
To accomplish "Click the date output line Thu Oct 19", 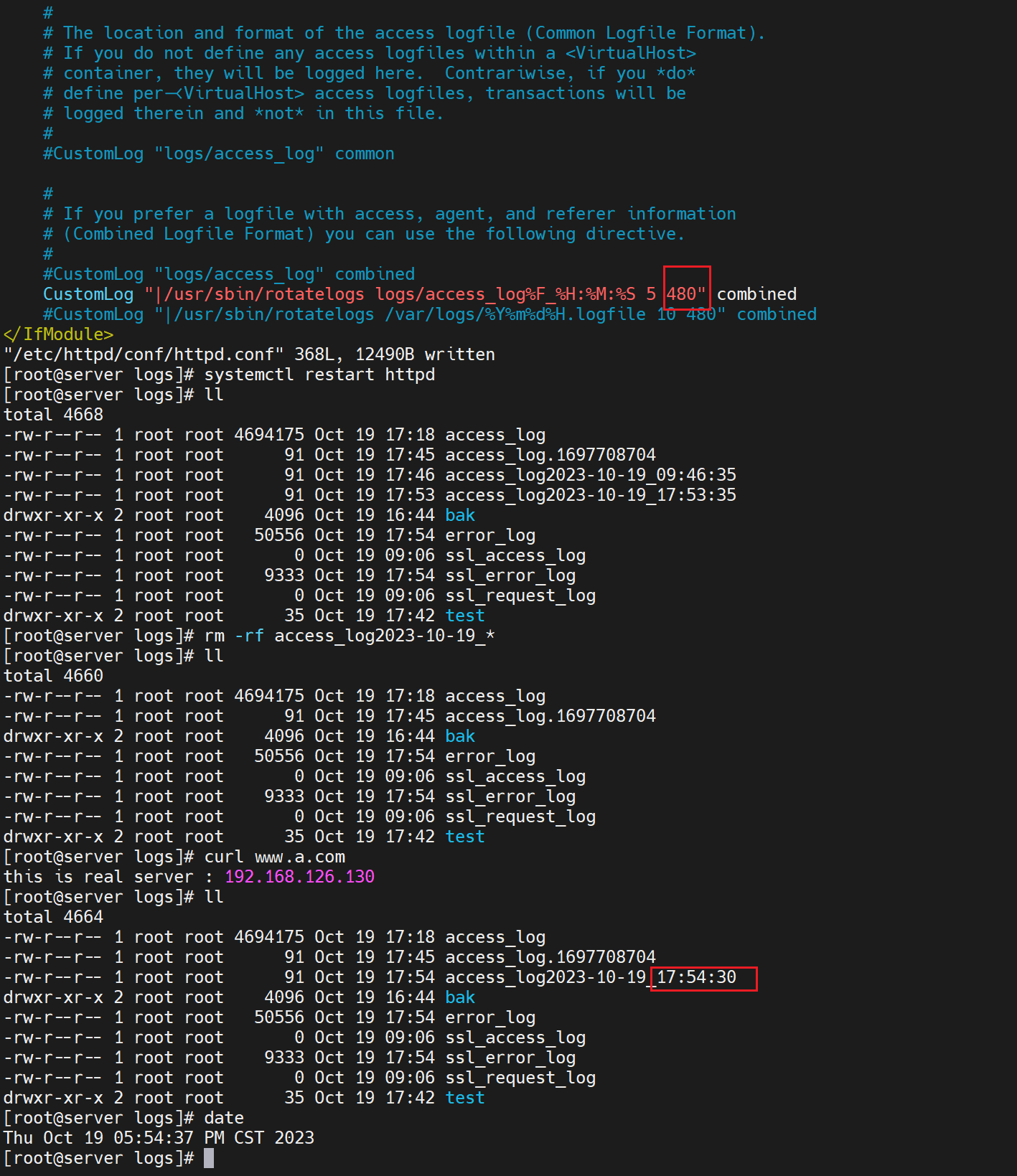I will pyautogui.click(x=159, y=1138).
